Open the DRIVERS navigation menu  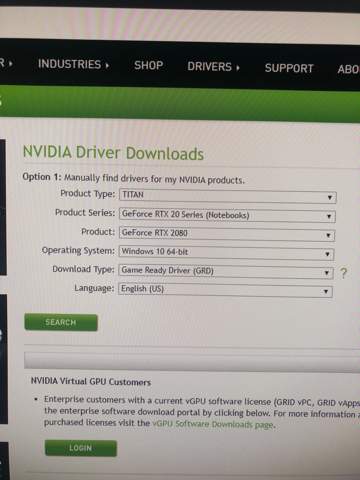click(213, 67)
